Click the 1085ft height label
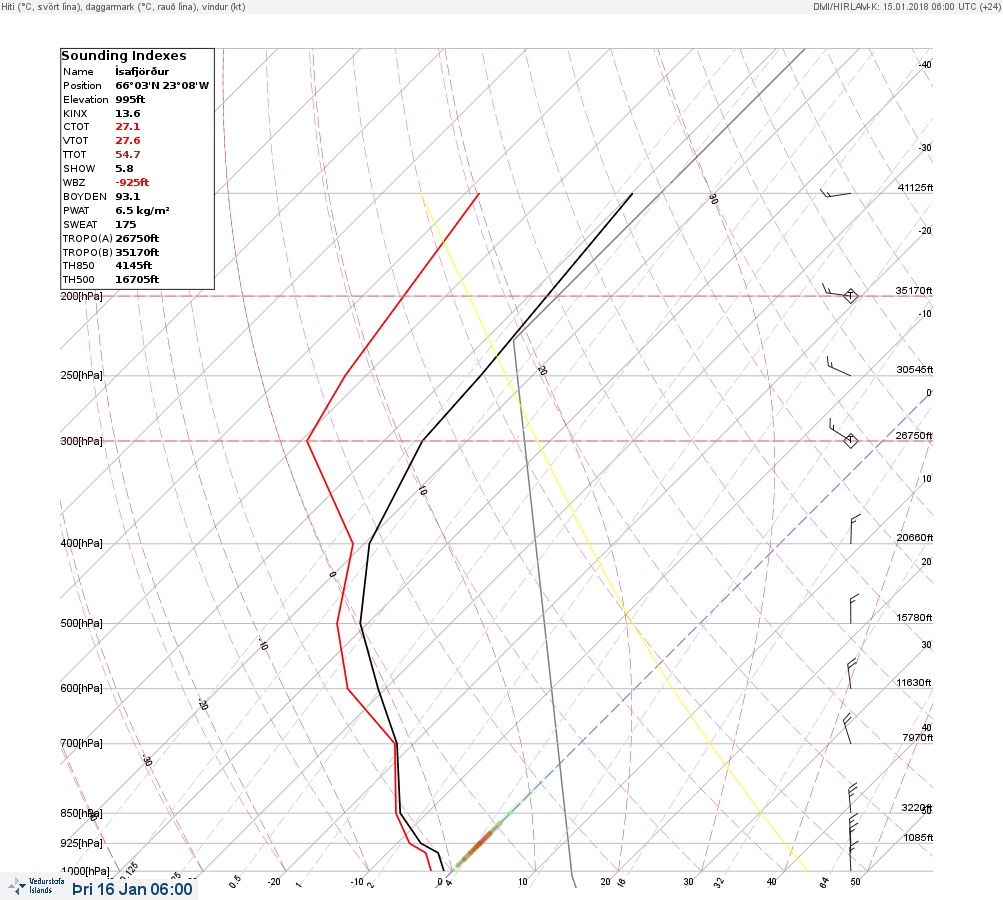The image size is (1003, 900). point(918,837)
